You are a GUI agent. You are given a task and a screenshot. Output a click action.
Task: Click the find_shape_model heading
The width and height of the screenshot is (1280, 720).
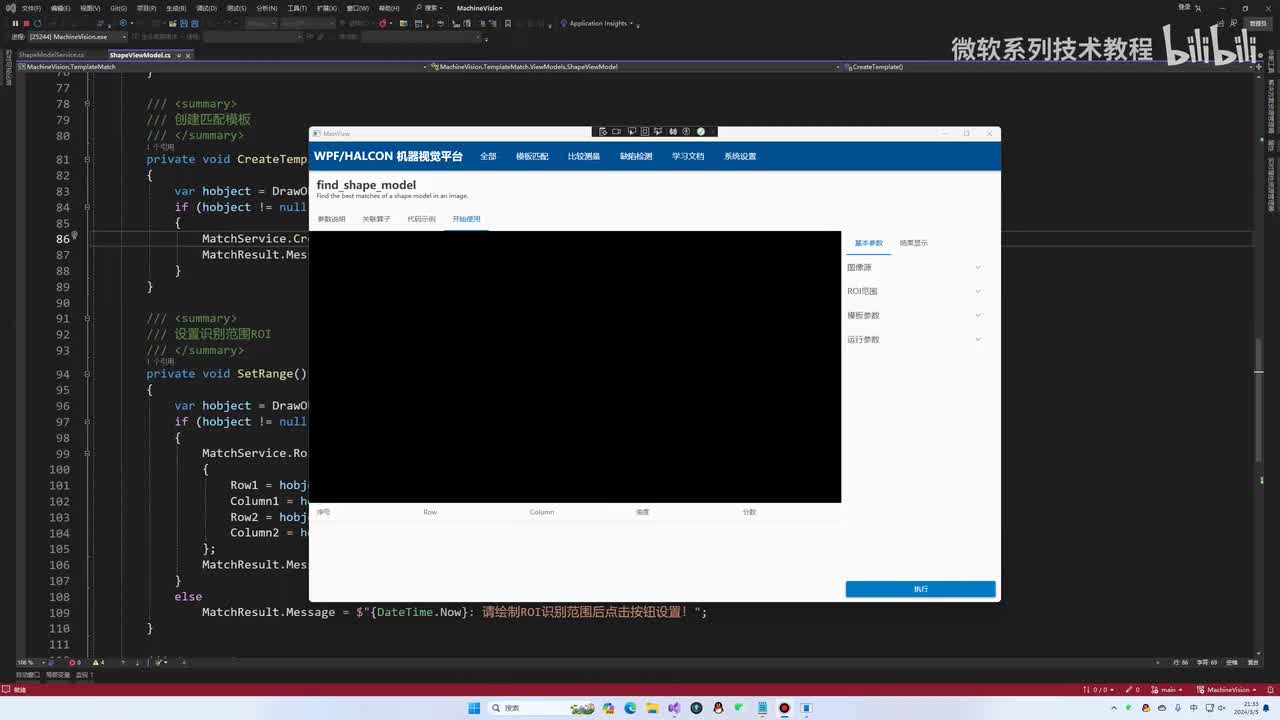coord(366,185)
